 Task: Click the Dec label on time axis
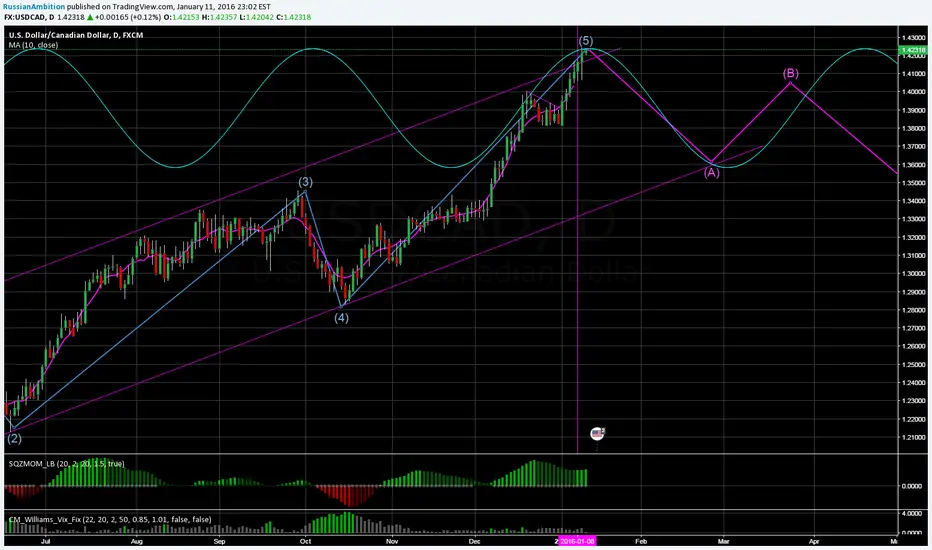click(x=474, y=542)
